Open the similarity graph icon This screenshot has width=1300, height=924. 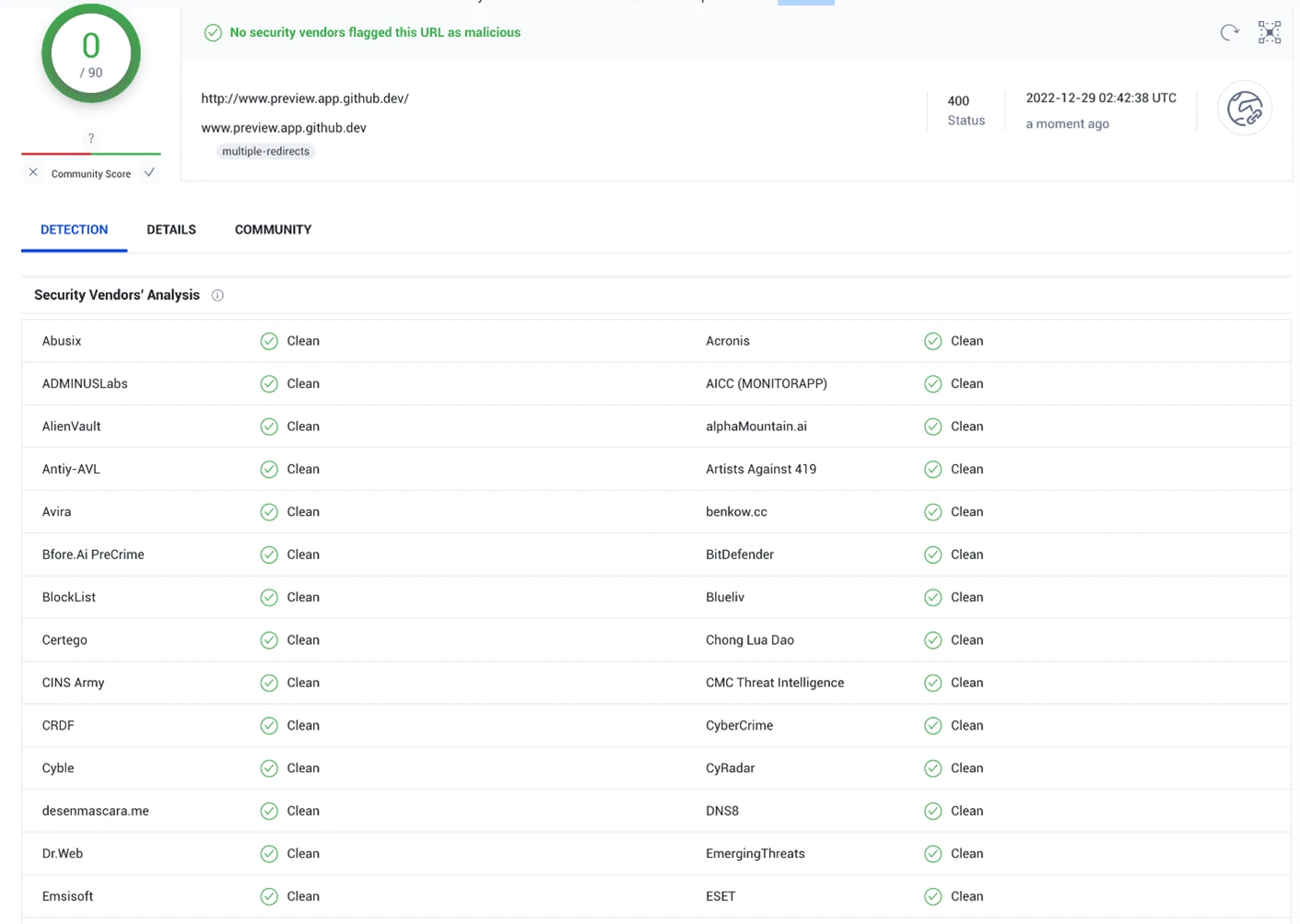[1269, 32]
